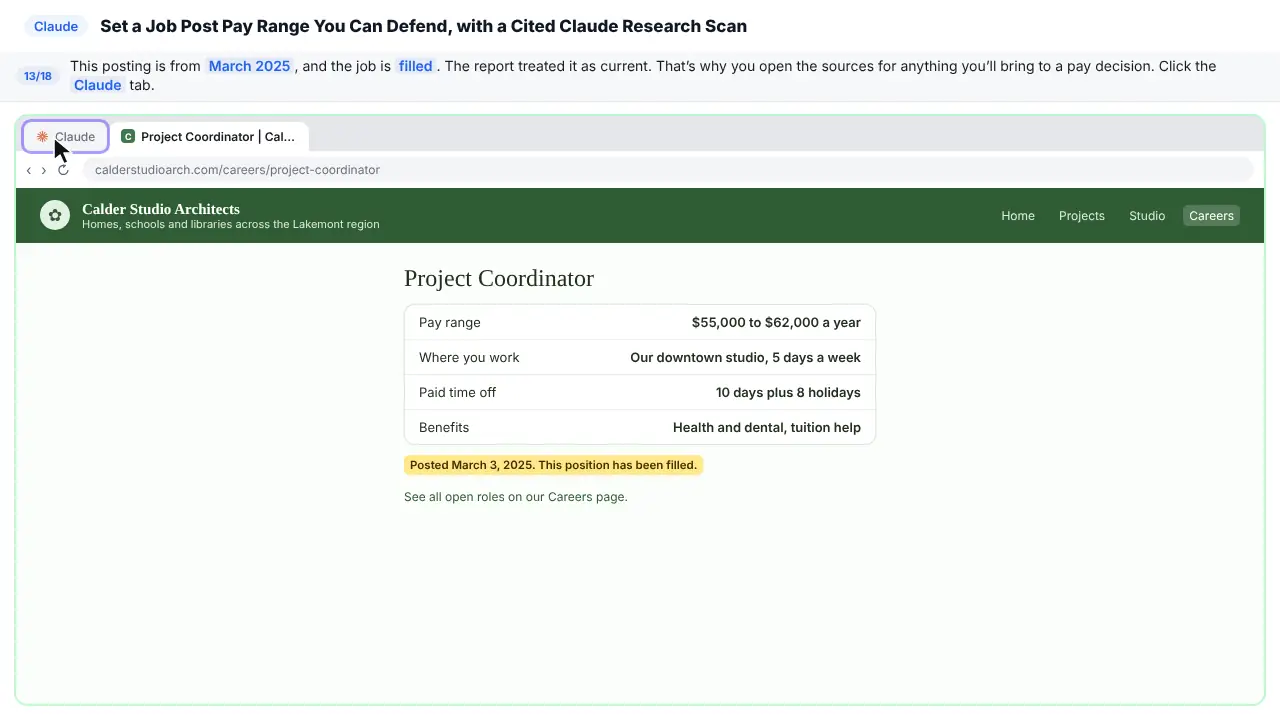Reload the page with refresh icon
Viewport: 1280px width, 720px height.
click(63, 170)
